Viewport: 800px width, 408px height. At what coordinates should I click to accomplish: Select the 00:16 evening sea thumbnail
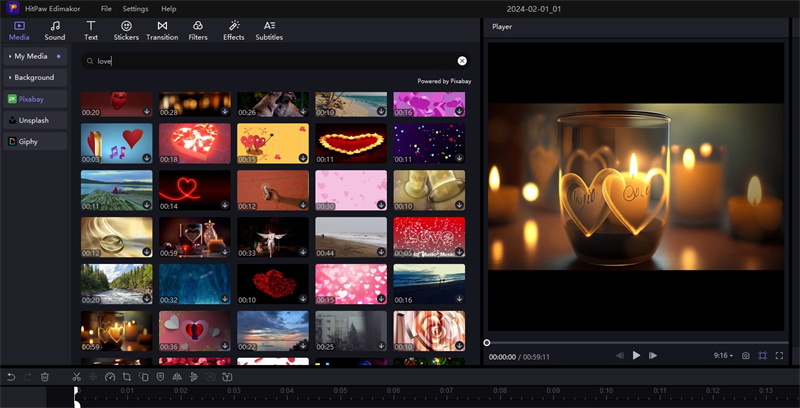click(x=429, y=284)
